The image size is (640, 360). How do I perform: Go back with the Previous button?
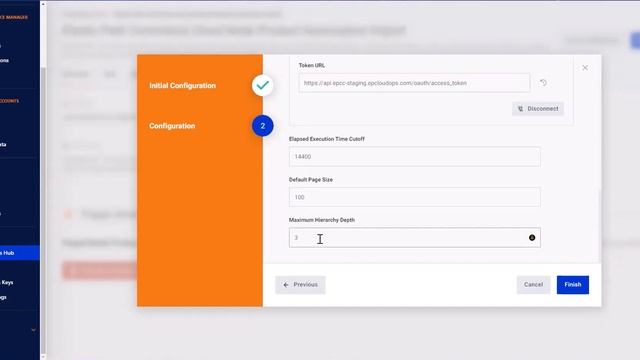coord(300,284)
